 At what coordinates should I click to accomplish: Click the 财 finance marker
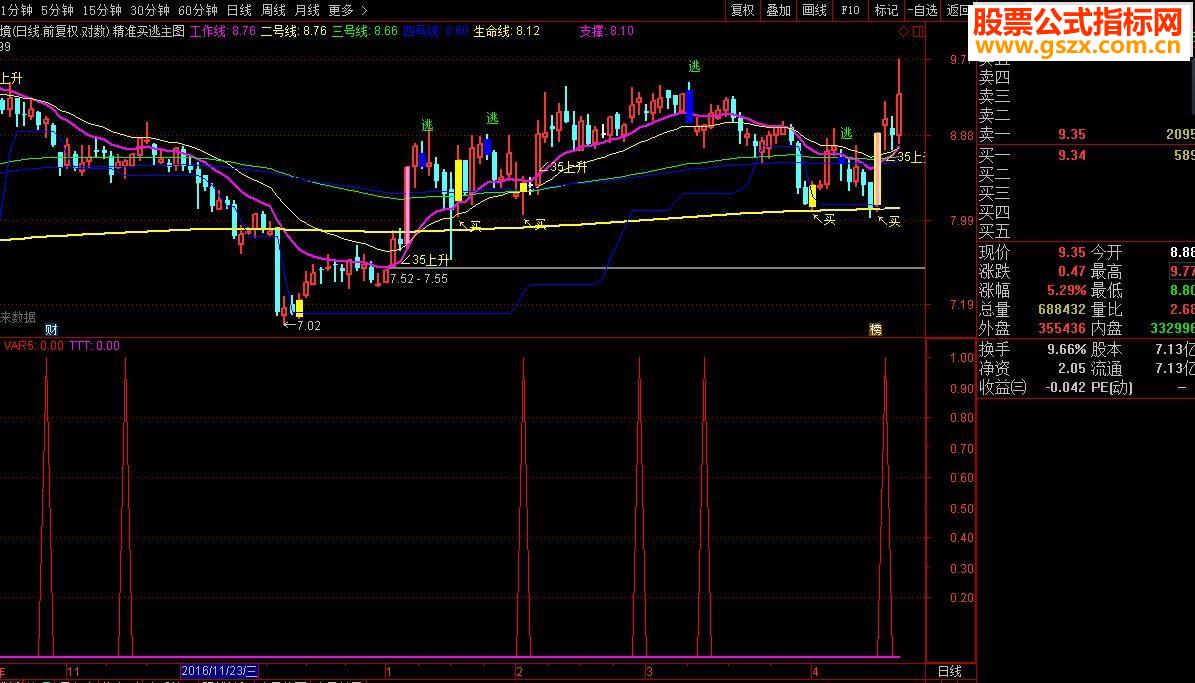[x=51, y=330]
